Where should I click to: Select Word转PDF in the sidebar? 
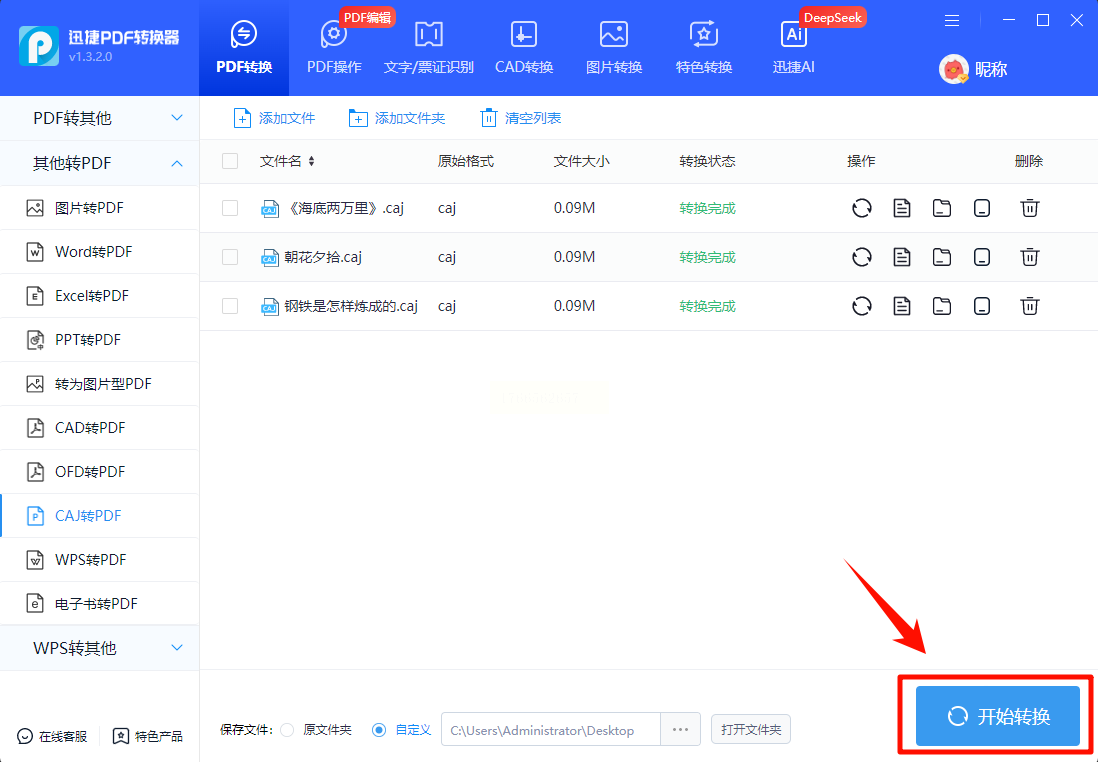tap(93, 252)
